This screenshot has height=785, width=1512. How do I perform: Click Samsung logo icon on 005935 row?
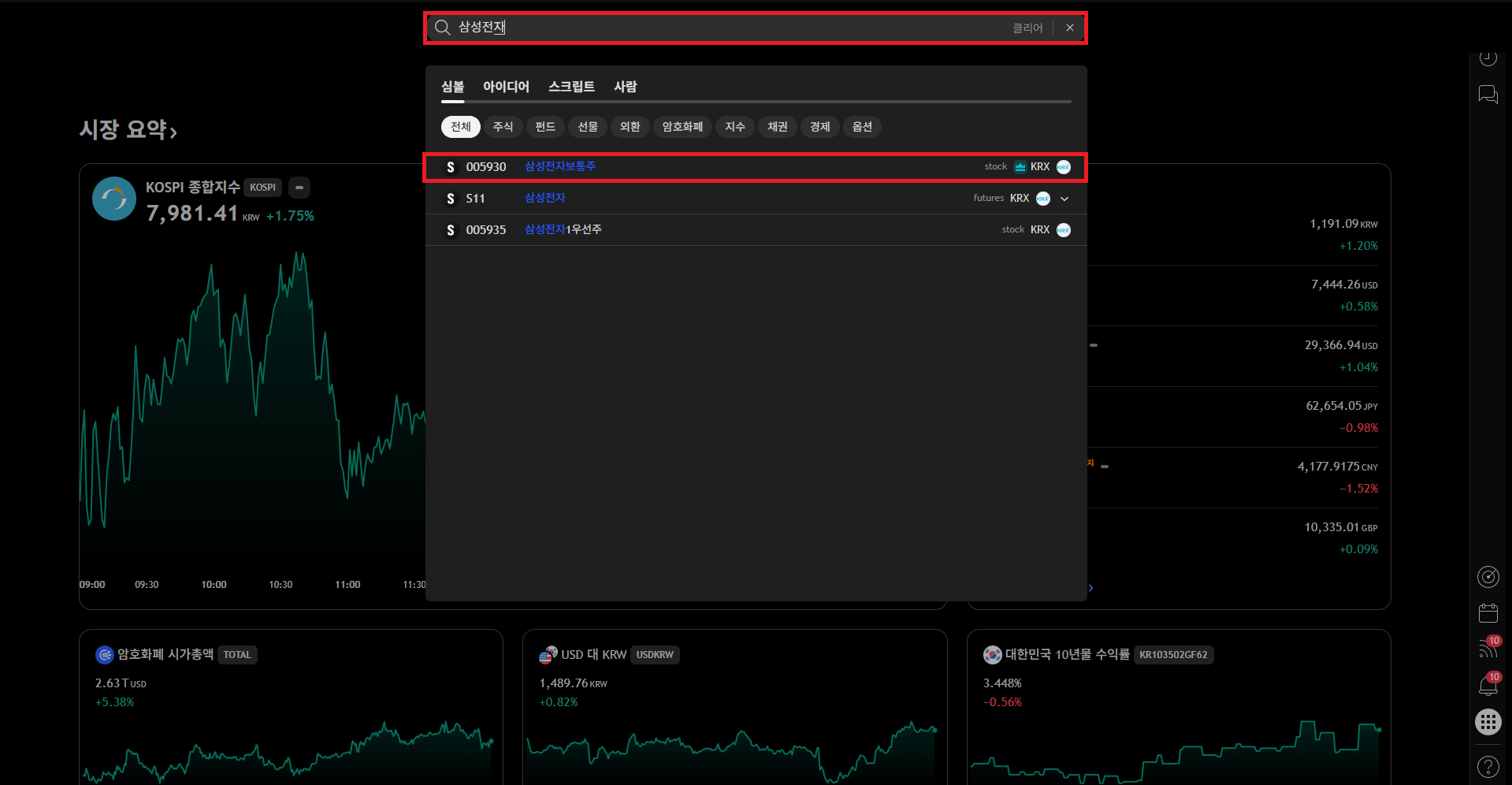tap(451, 230)
